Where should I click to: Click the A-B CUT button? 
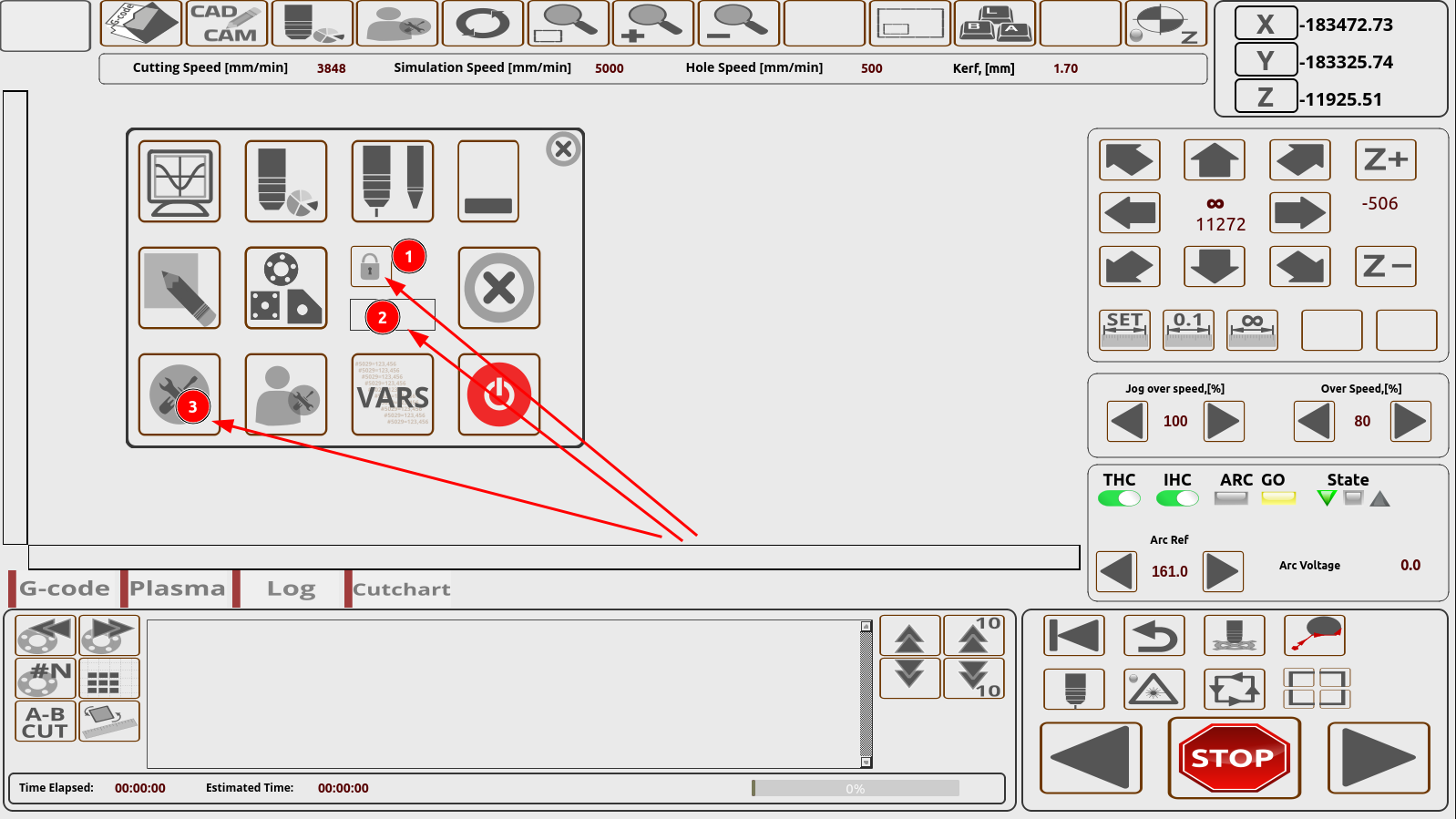46,721
